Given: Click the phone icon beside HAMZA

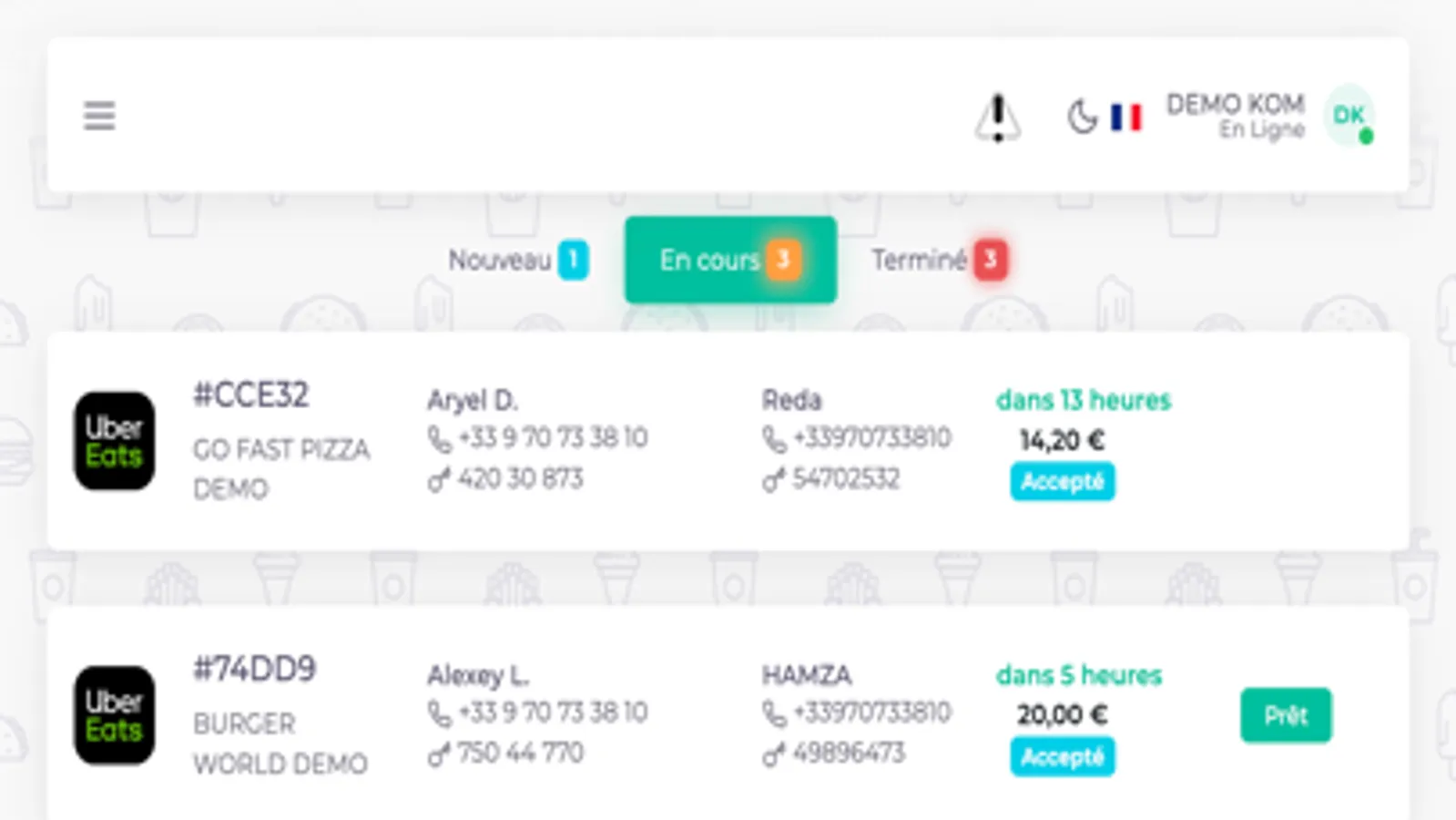Looking at the screenshot, I should [771, 714].
